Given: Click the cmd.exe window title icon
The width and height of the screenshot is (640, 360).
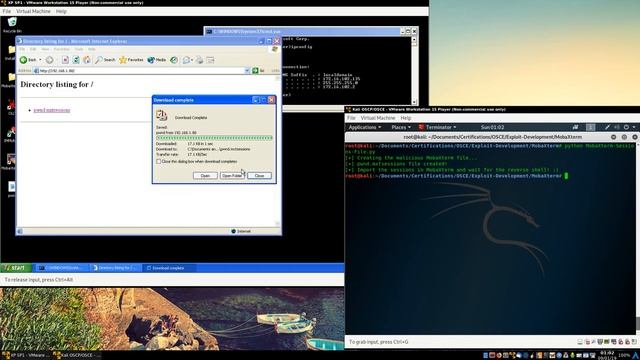Looking at the screenshot, I should [209, 31].
